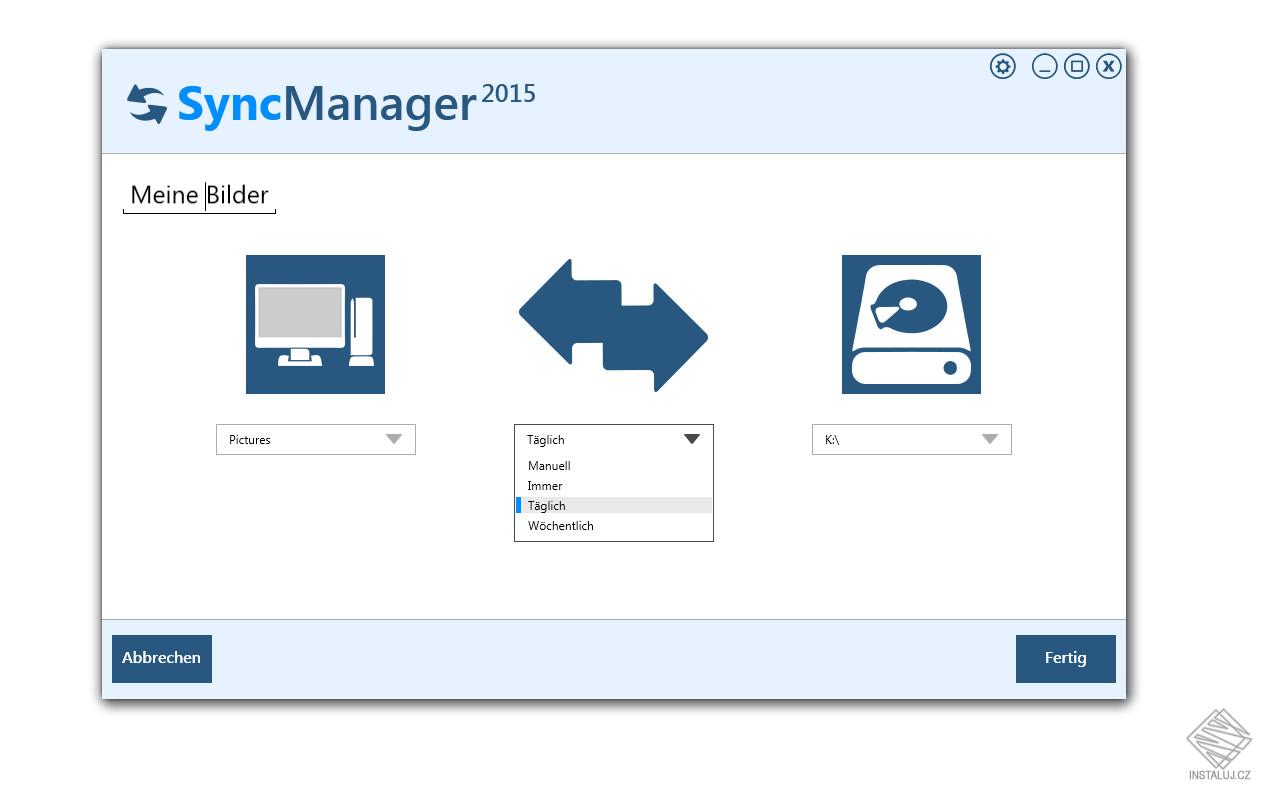Select Wöchentlich from the schedule list

coord(613,526)
